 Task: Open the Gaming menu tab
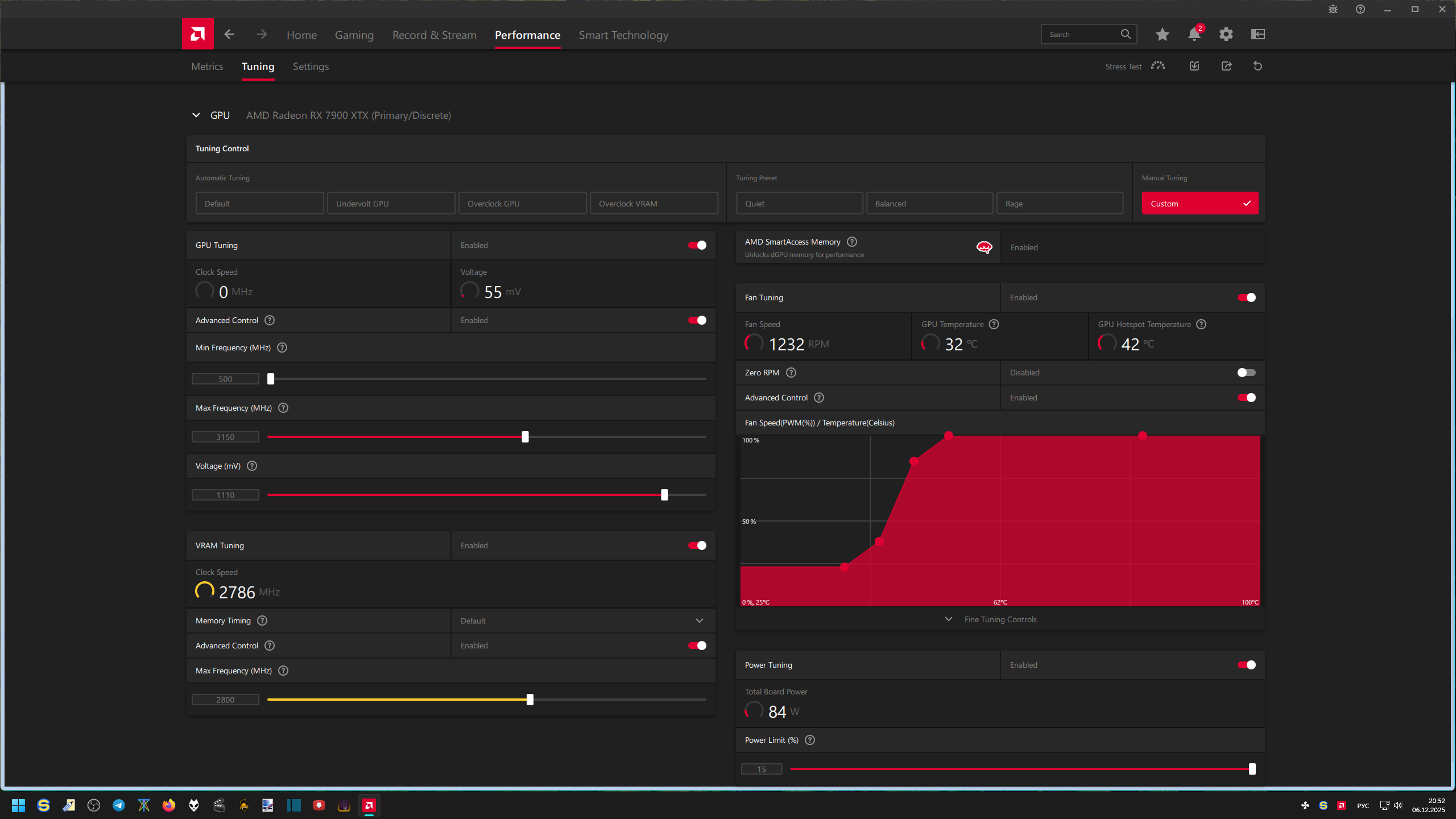click(354, 35)
